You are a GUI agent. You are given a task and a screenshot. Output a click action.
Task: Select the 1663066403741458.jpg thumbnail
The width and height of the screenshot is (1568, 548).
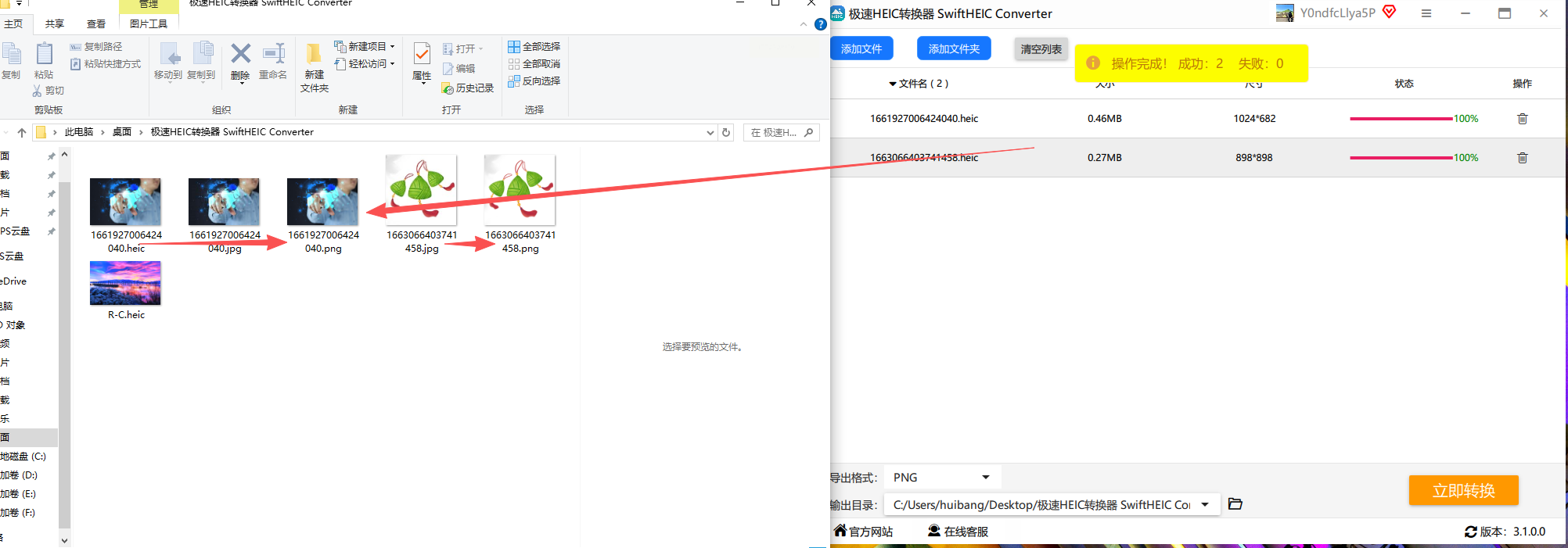[x=422, y=190]
